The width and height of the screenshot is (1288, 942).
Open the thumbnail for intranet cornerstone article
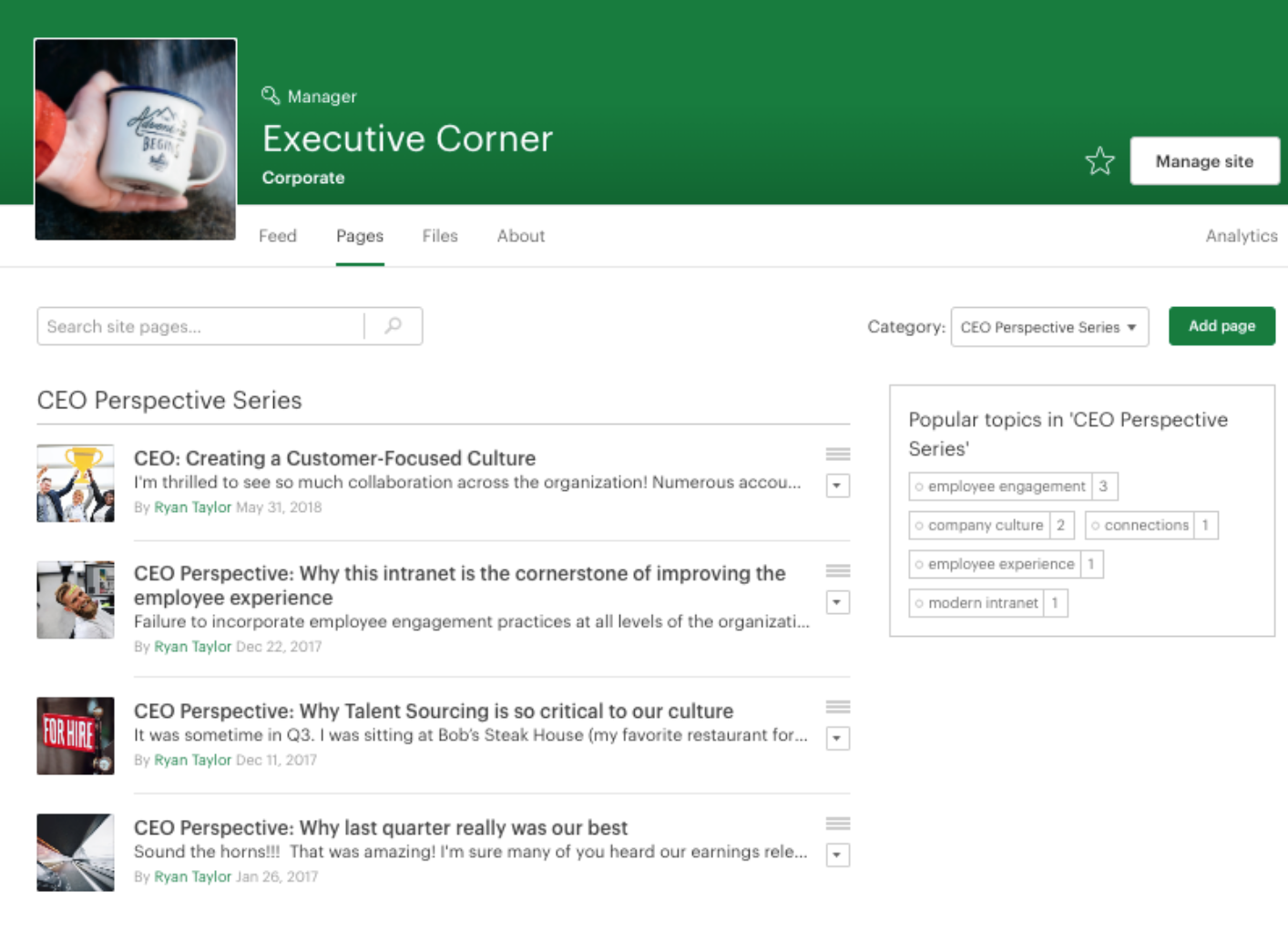pos(76,599)
